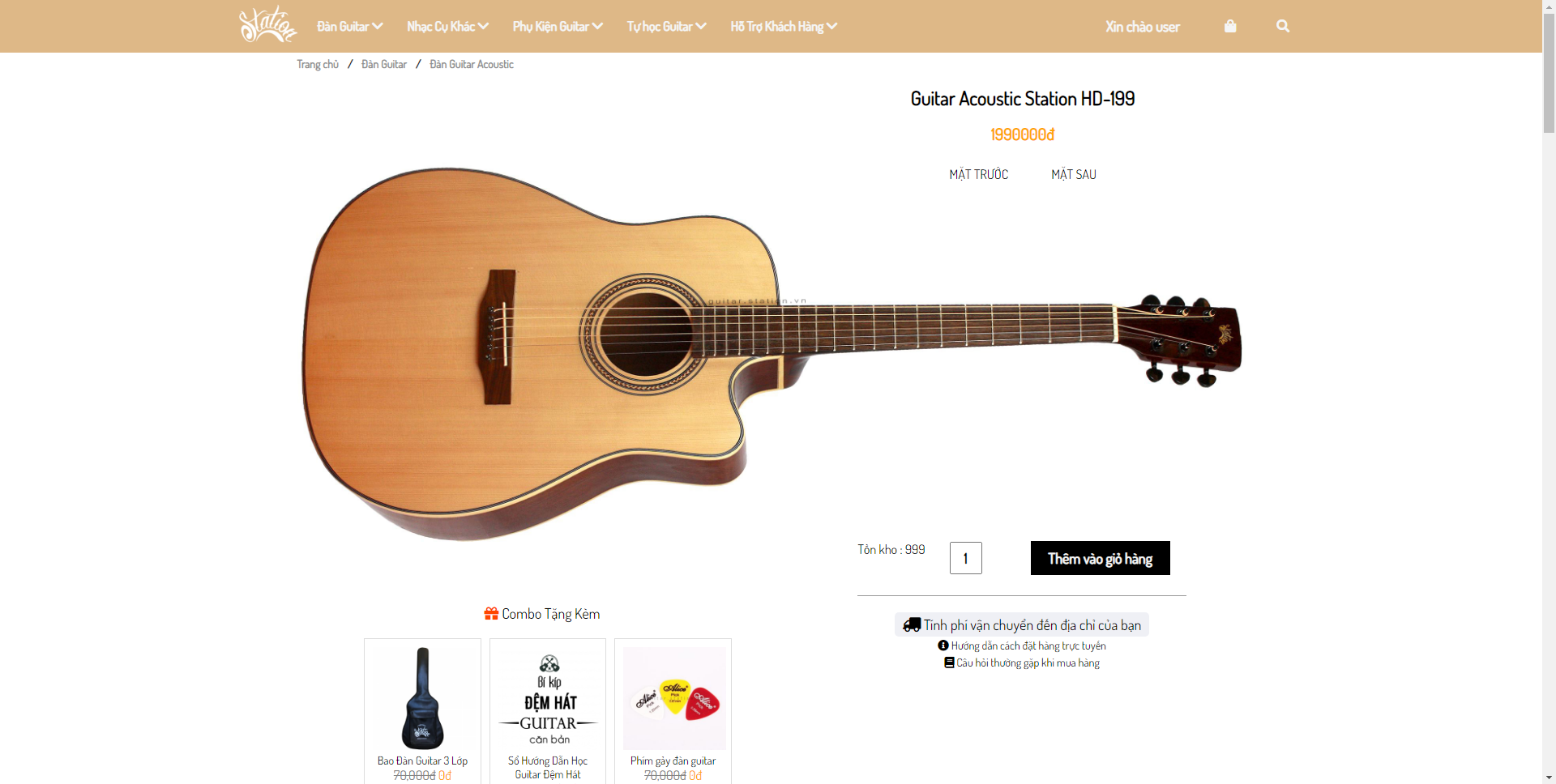Open the Tự học Guitar dropdown
The height and width of the screenshot is (784, 1556).
(665, 26)
